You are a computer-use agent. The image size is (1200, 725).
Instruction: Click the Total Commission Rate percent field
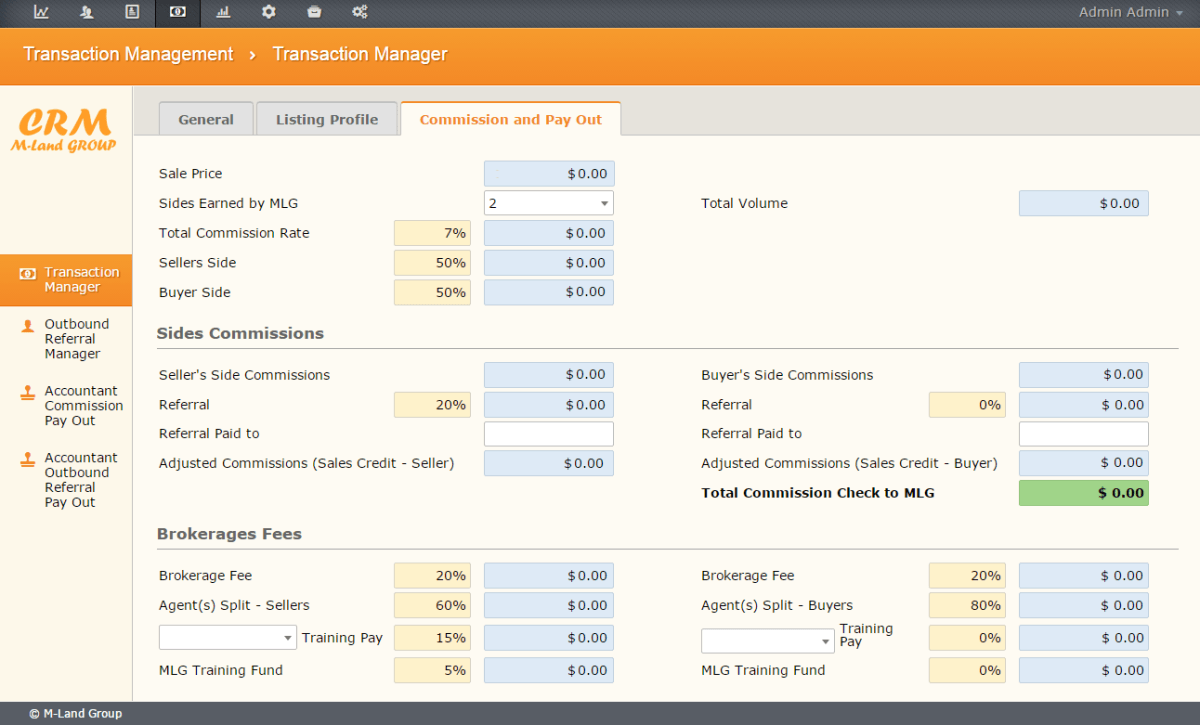coord(432,233)
